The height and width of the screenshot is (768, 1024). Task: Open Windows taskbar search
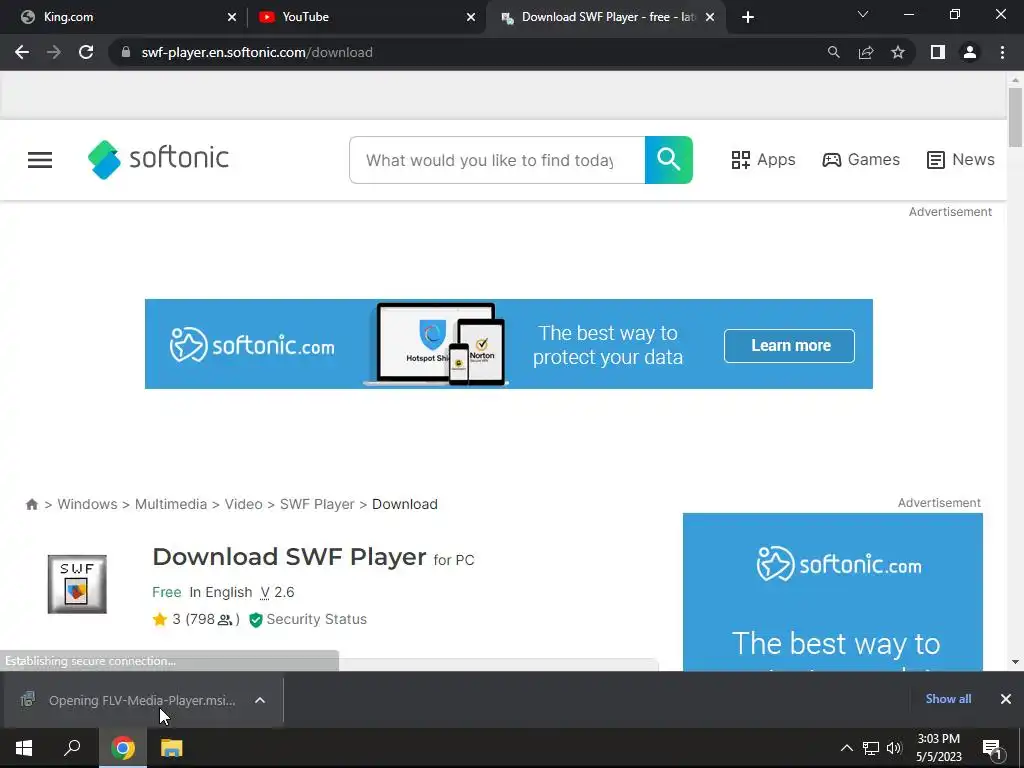coord(72,748)
